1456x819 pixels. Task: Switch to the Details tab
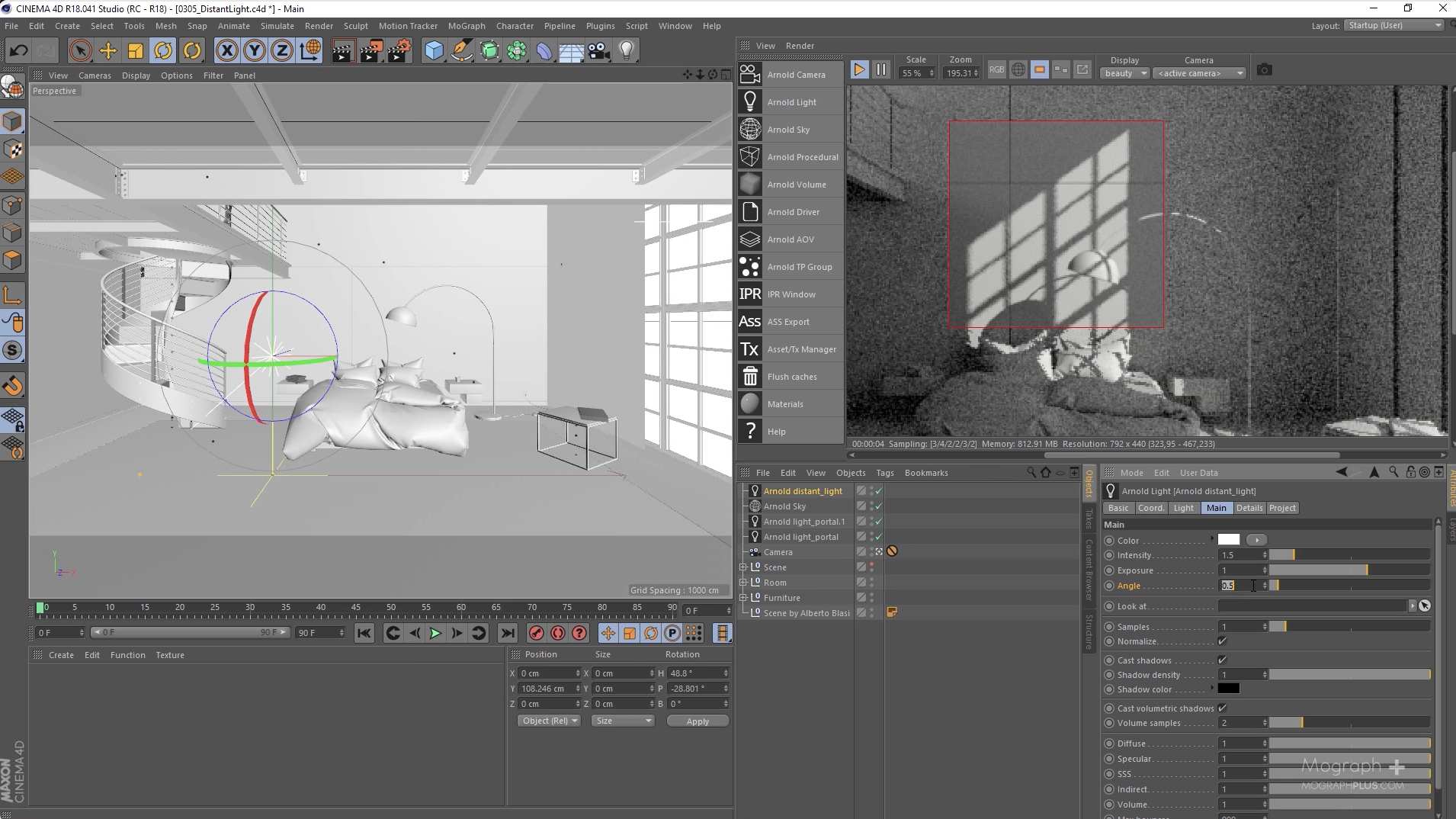(1249, 508)
